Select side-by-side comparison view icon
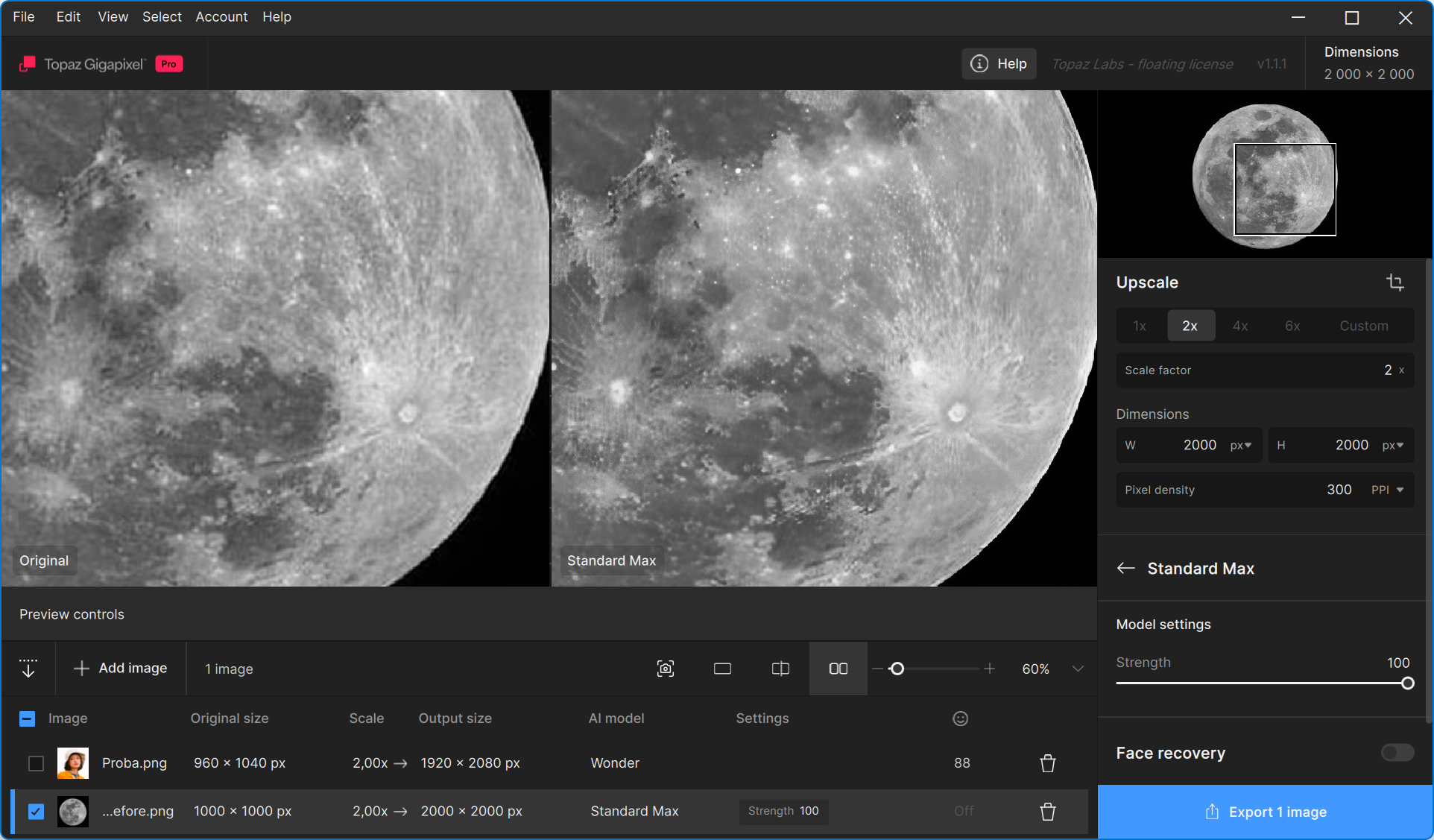The width and height of the screenshot is (1434, 840). tap(838, 669)
